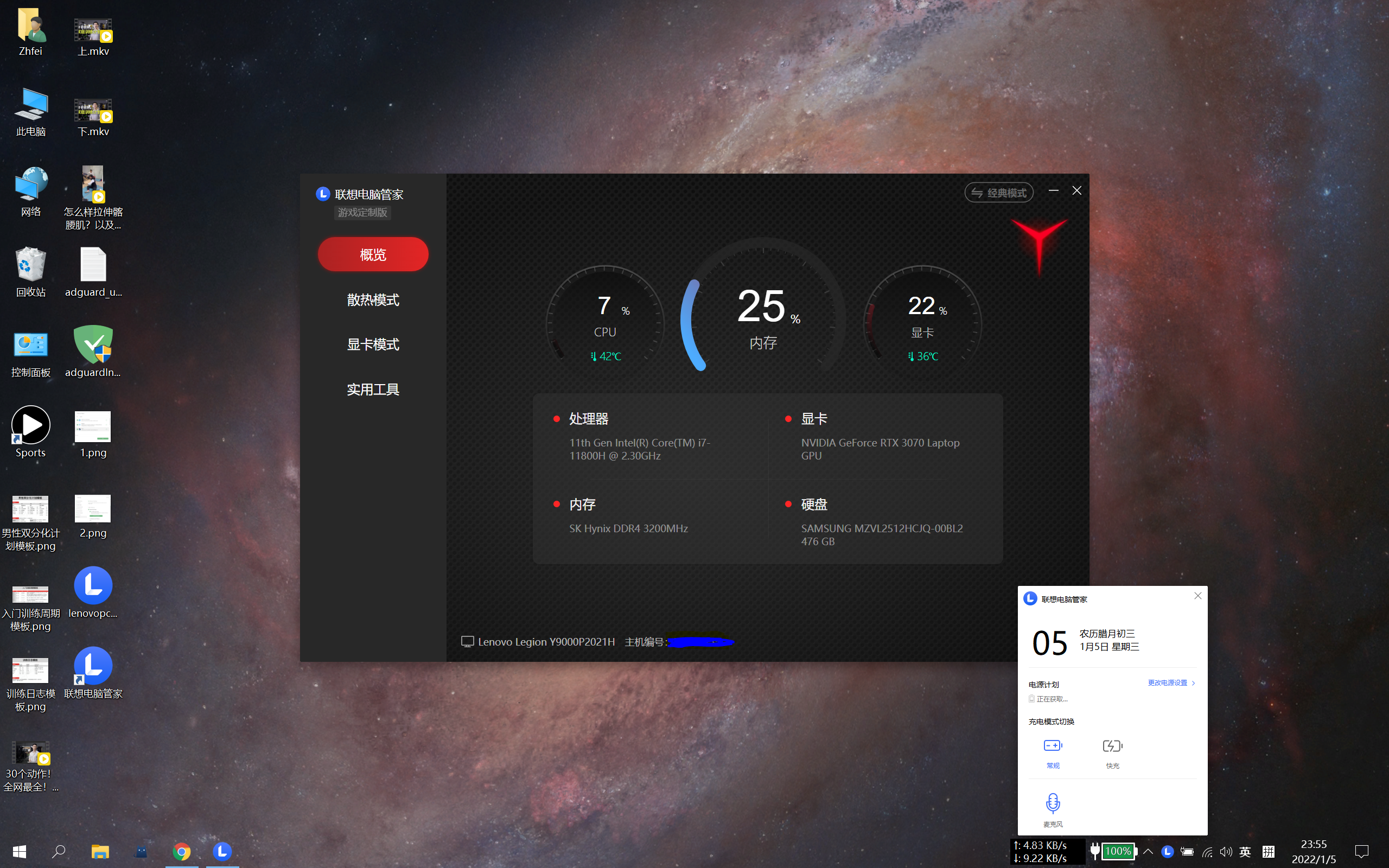
Task: Click the 联想电脑管家 logo in sidebar
Action: pyautogui.click(x=323, y=194)
